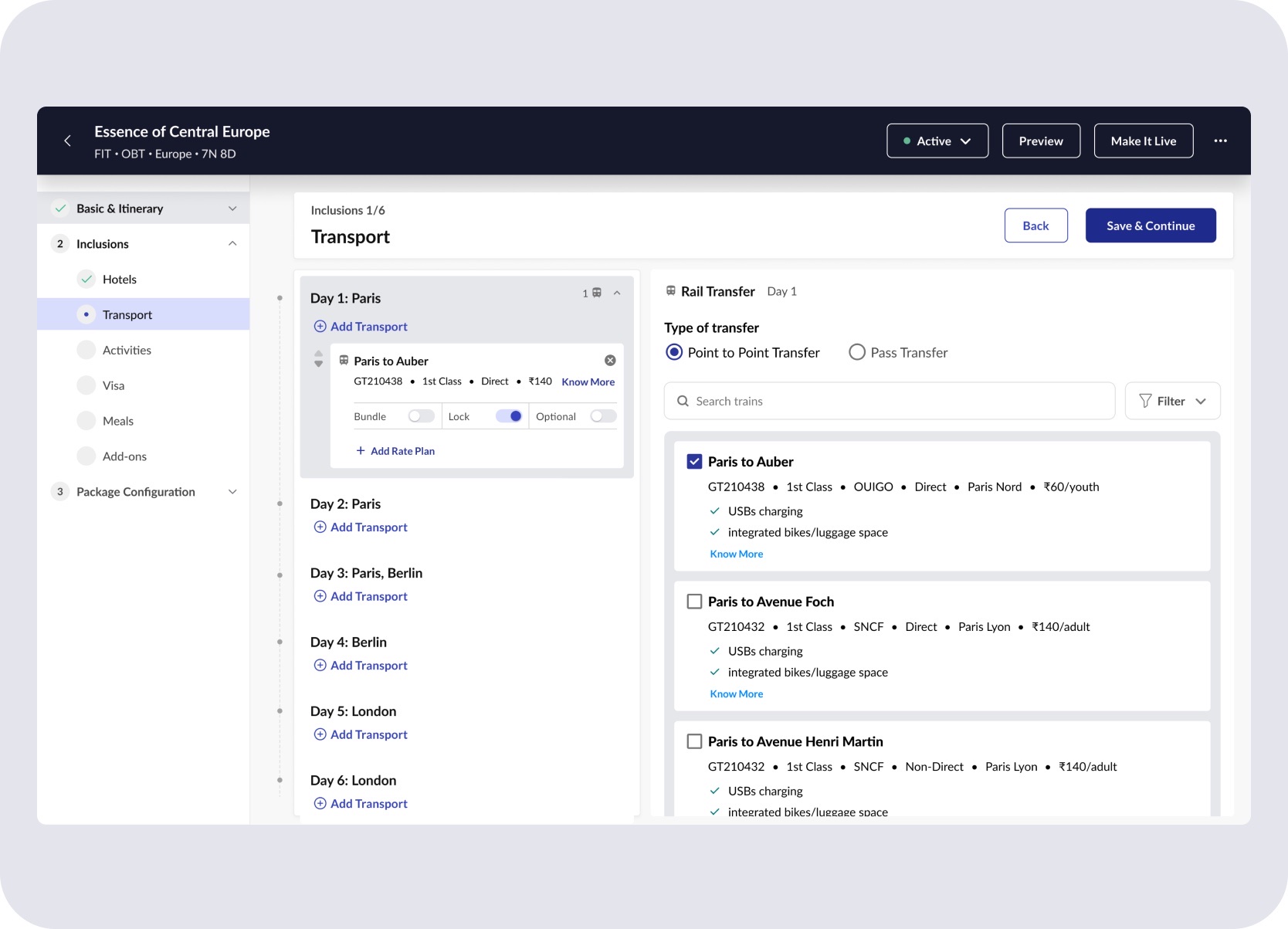The height and width of the screenshot is (929, 1288).
Task: Click the search magnifier icon
Action: tap(683, 401)
